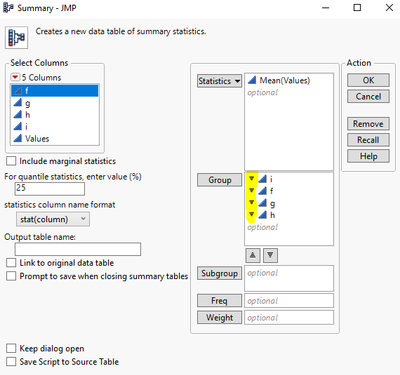
Task: Click the Group button
Action: click(x=219, y=180)
